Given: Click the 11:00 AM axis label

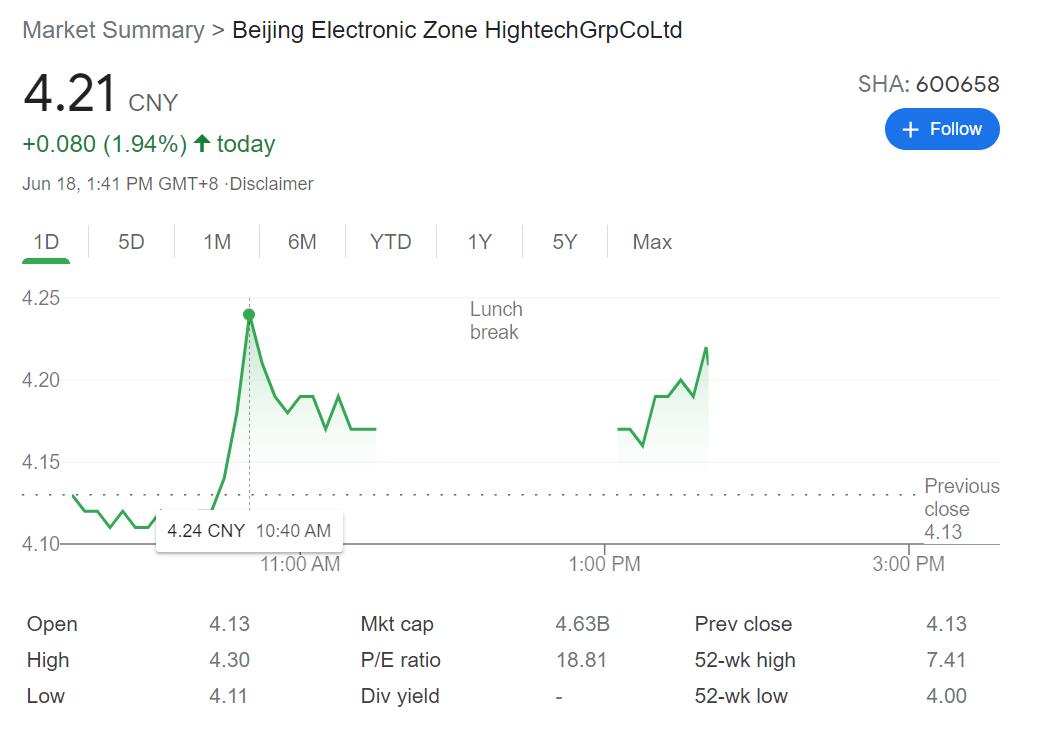Looking at the screenshot, I should [300, 564].
